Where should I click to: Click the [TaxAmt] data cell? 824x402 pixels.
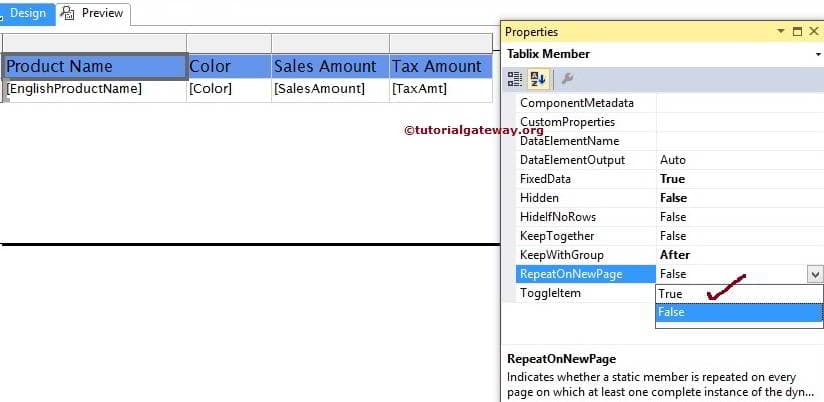point(441,90)
